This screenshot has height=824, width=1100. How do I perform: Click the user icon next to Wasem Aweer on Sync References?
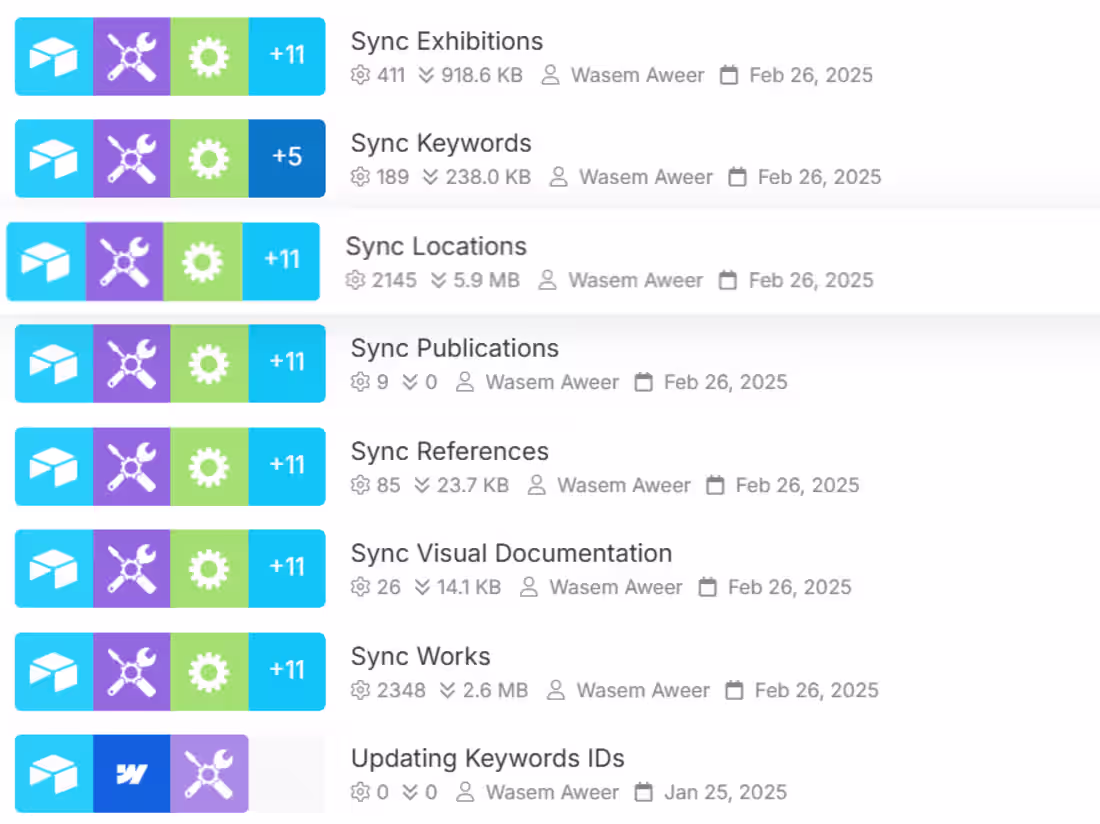click(536, 485)
